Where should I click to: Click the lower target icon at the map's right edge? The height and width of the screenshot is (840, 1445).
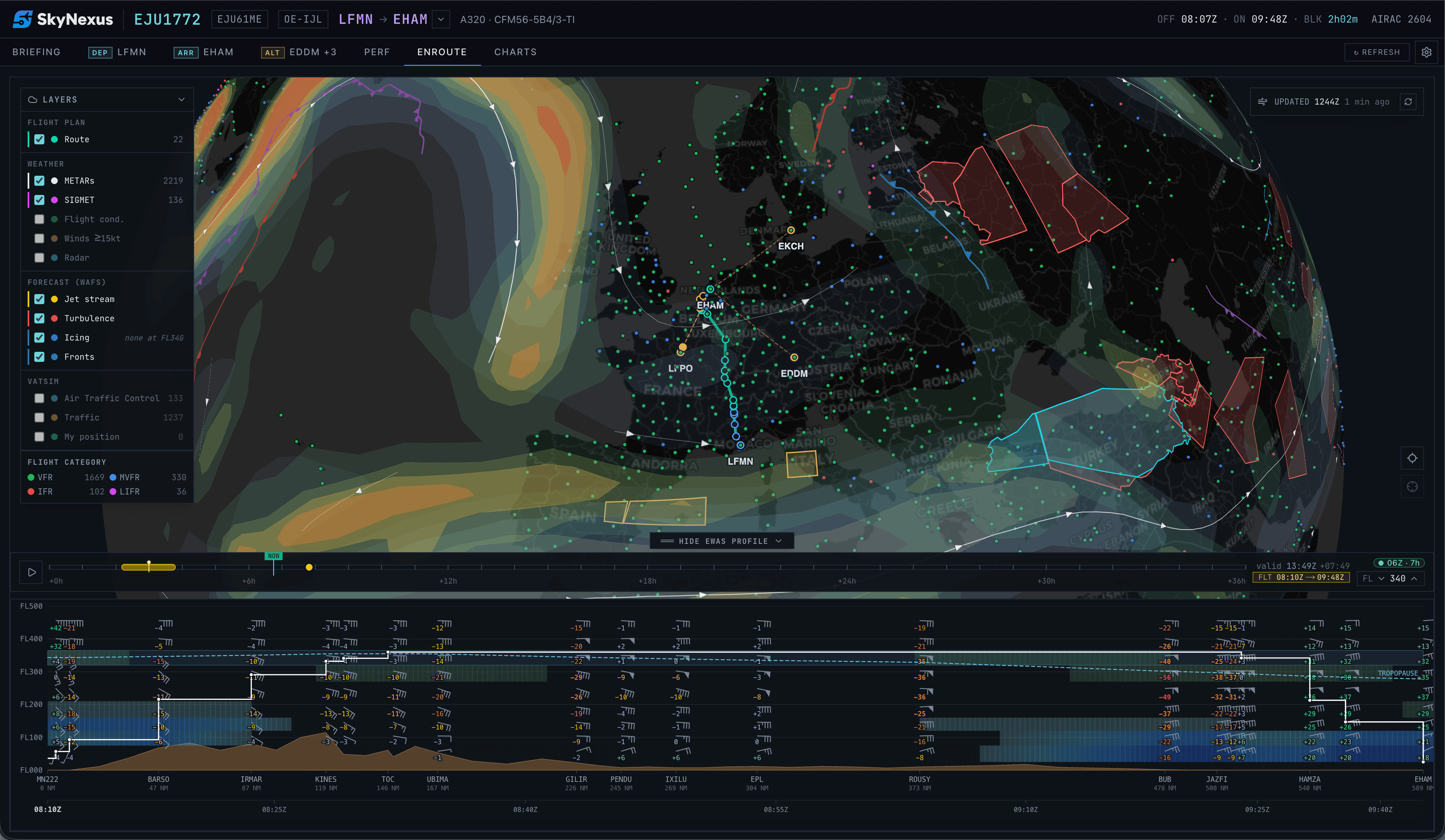tap(1412, 486)
